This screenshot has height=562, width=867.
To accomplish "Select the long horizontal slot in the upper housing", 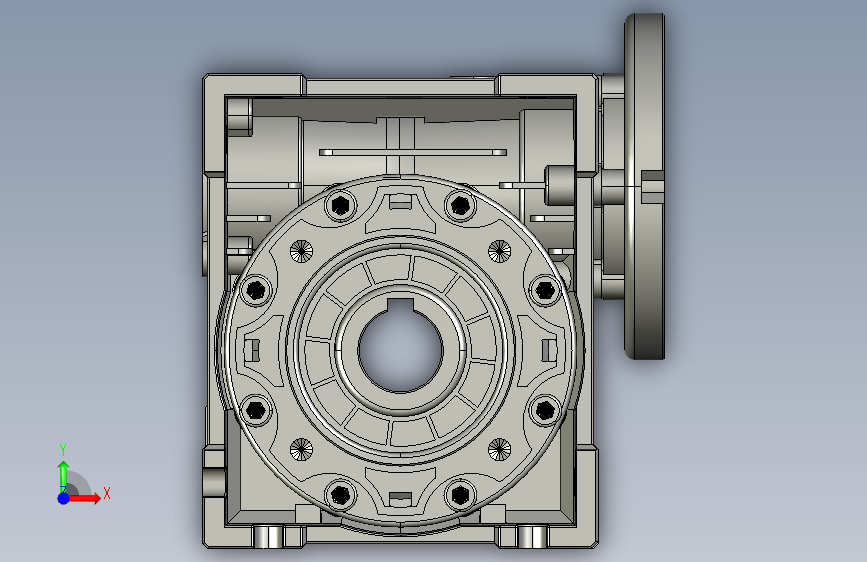I will [x=412, y=152].
